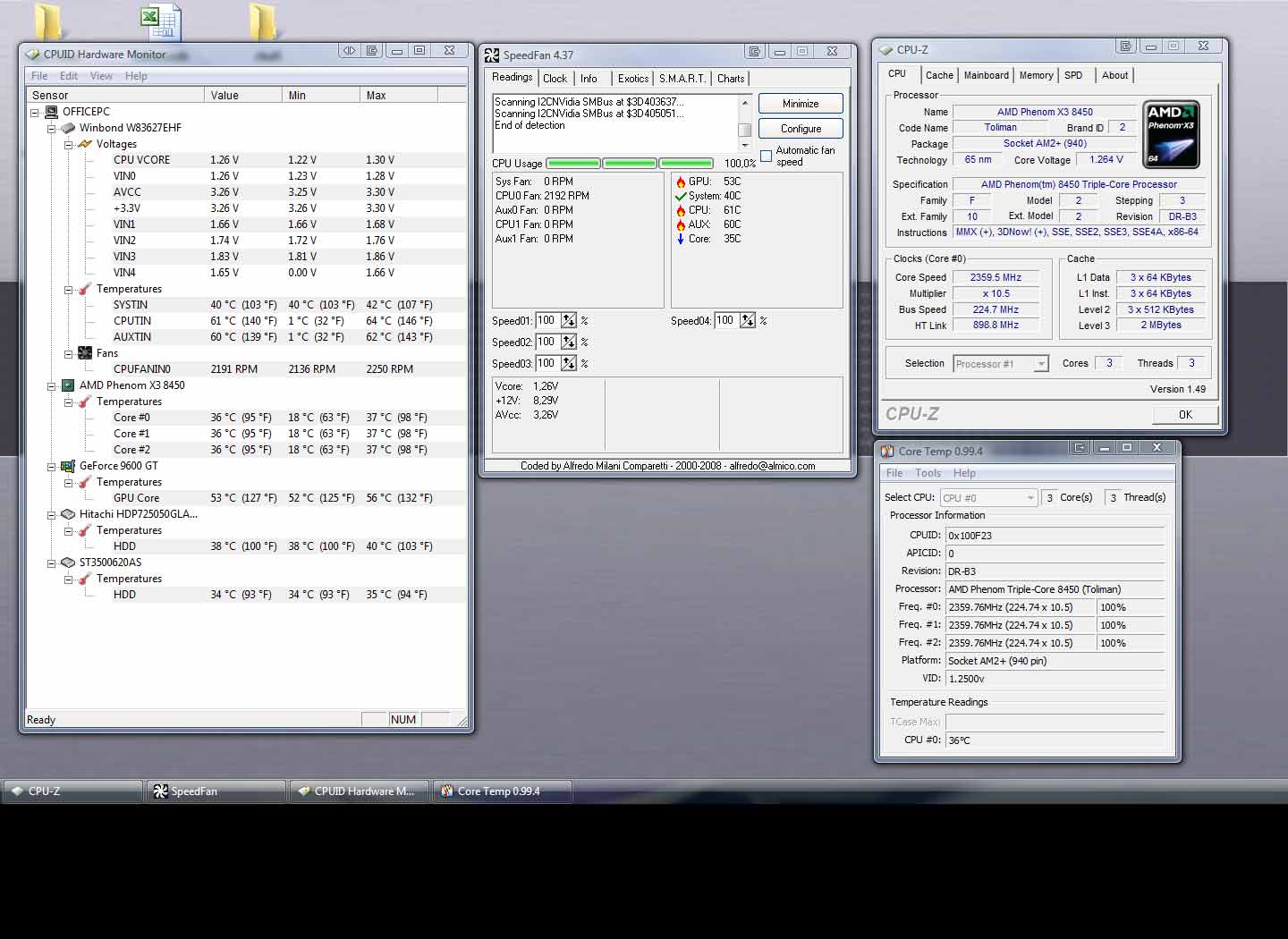Click the SpeedFan title bar app icon
This screenshot has height=939, width=1288.
click(492, 55)
